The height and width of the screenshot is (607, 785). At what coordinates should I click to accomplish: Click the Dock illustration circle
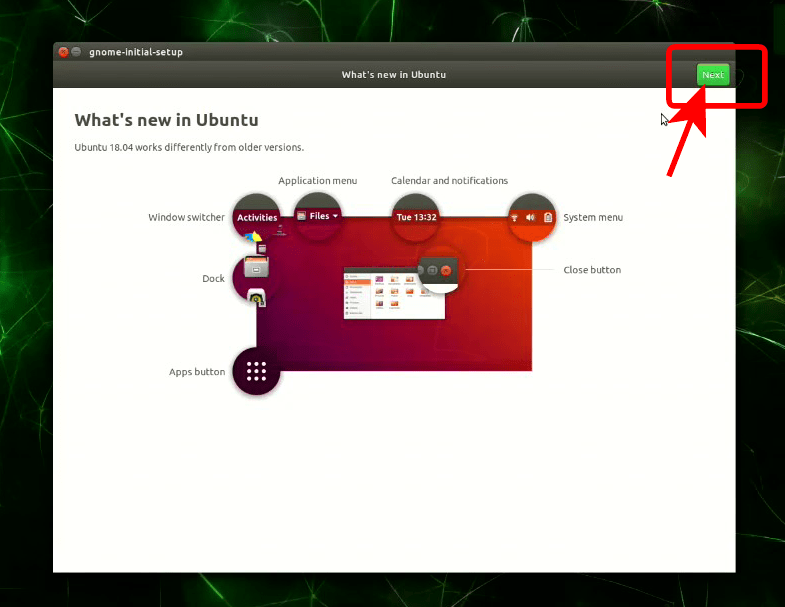256,278
